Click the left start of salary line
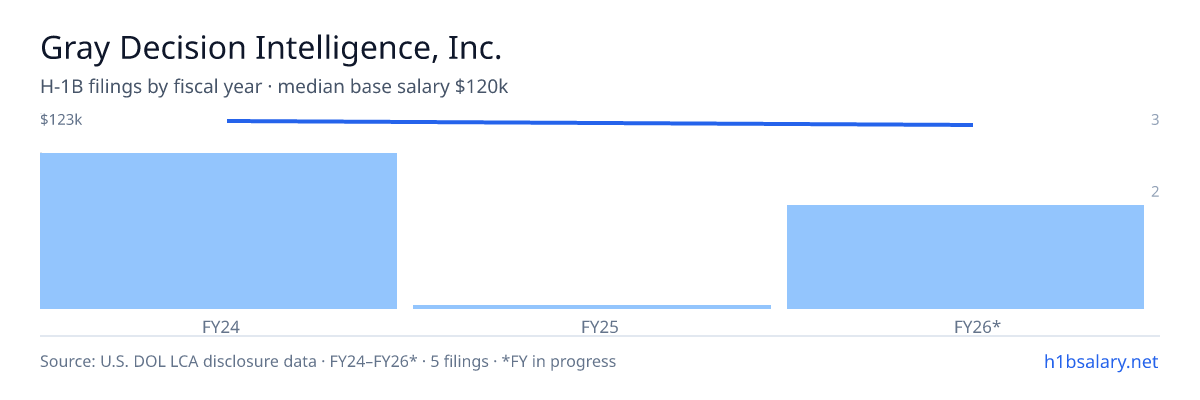1200x400 pixels. (x=229, y=121)
